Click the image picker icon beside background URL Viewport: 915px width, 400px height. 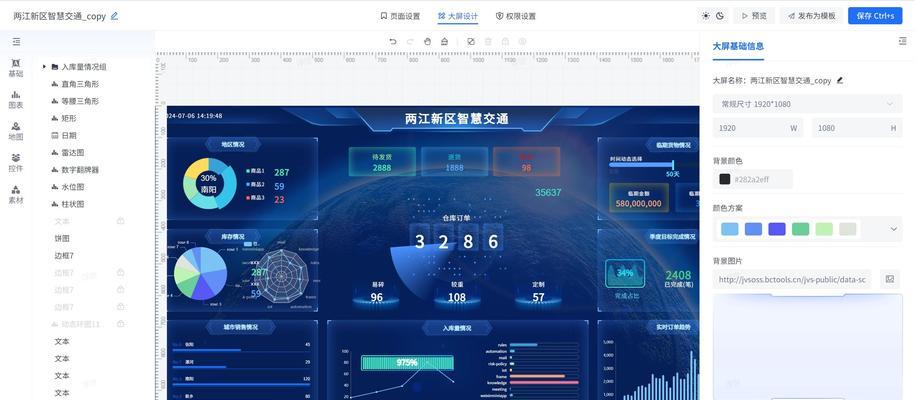(x=890, y=280)
